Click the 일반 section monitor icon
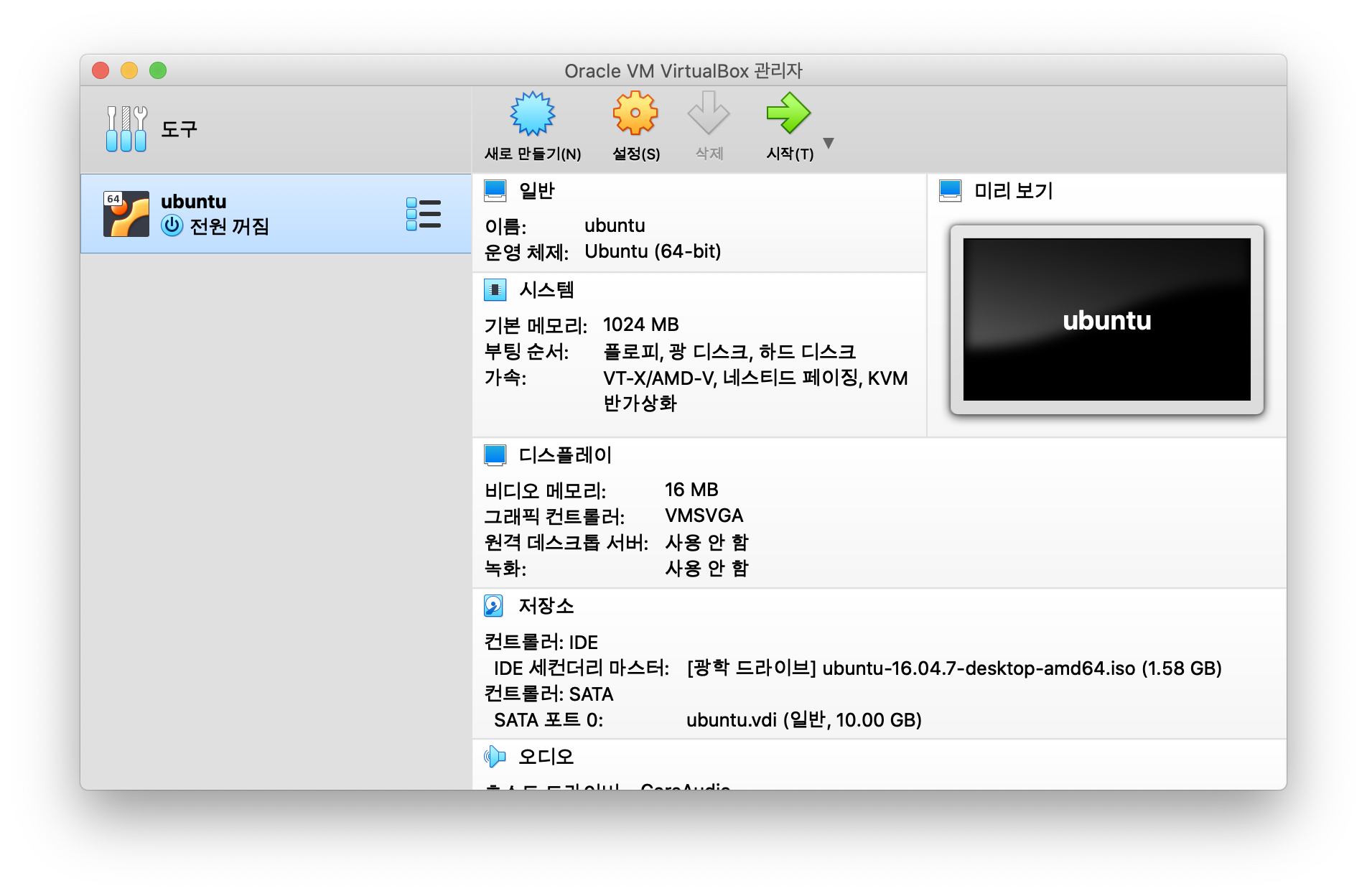Viewport: 1367px width, 896px height. (x=495, y=190)
